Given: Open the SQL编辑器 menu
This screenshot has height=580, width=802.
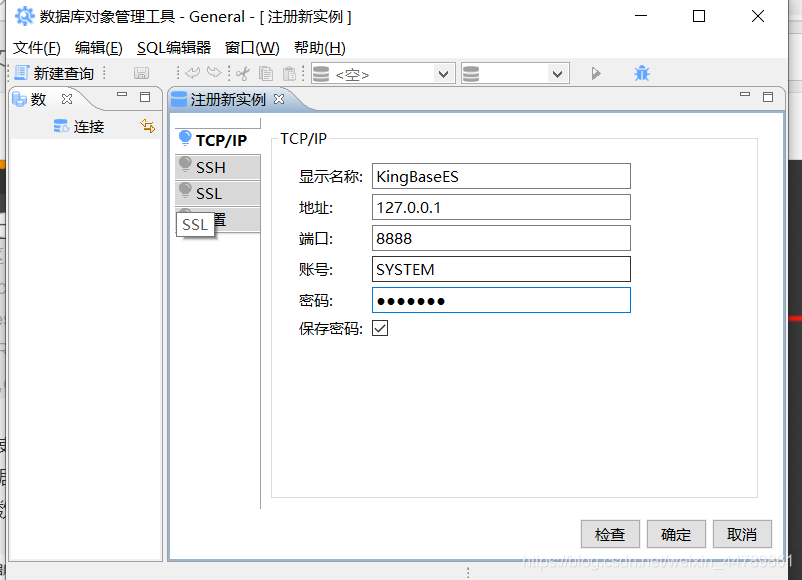Looking at the screenshot, I should [x=174, y=48].
